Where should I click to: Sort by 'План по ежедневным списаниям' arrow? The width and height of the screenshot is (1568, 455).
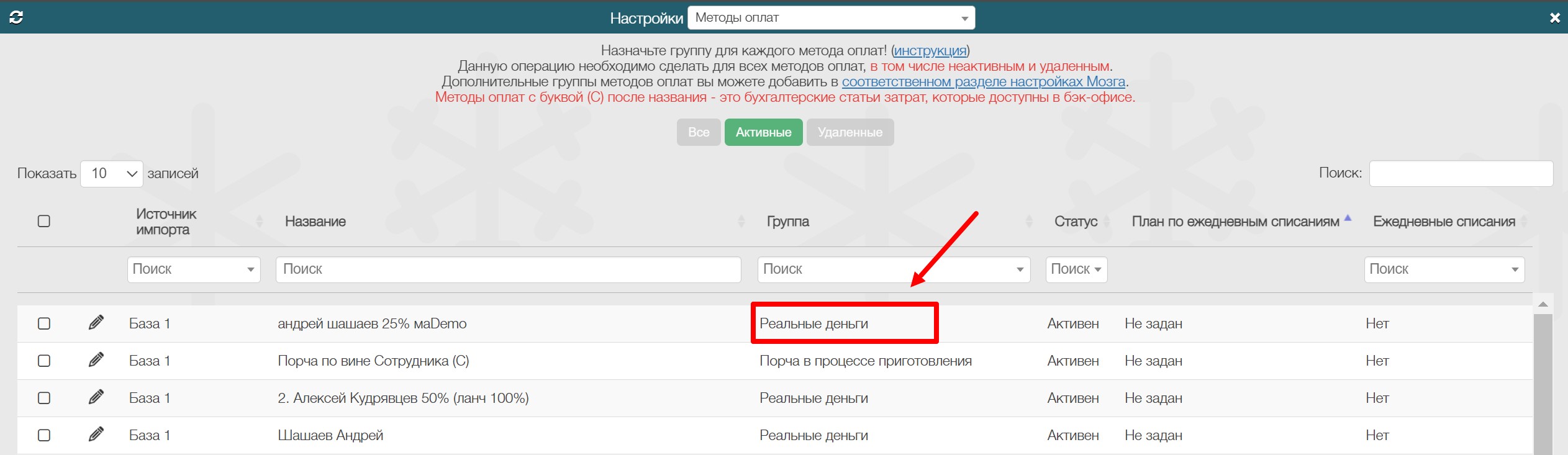tap(1348, 218)
